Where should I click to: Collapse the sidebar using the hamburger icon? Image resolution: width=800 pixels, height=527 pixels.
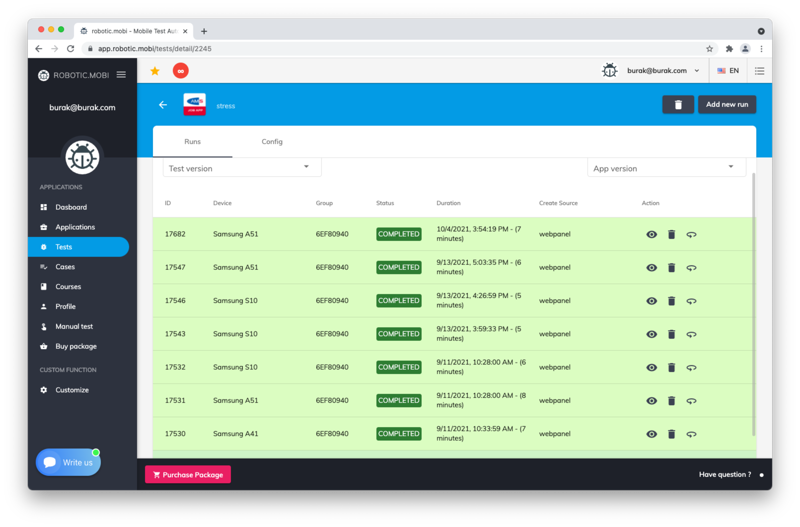pos(121,75)
